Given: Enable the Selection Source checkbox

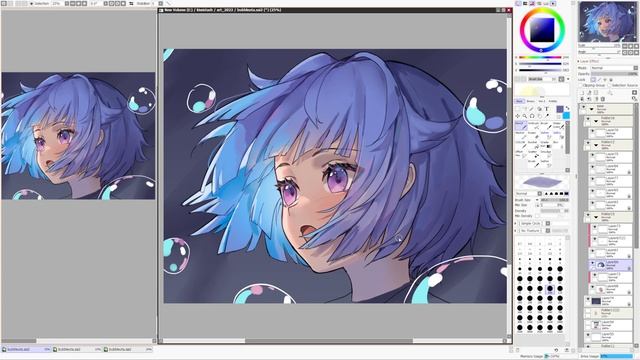Looking at the screenshot, I should tap(609, 85).
